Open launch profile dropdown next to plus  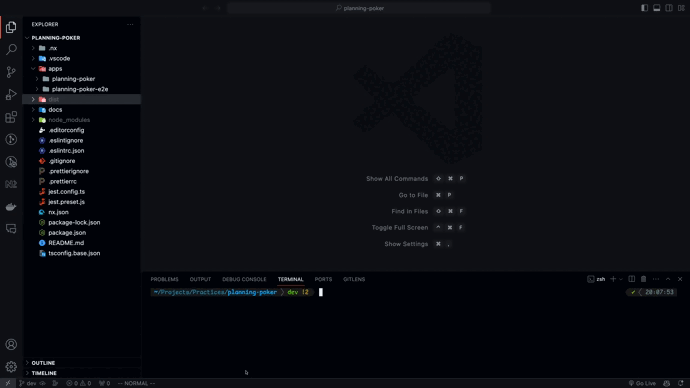(621, 279)
